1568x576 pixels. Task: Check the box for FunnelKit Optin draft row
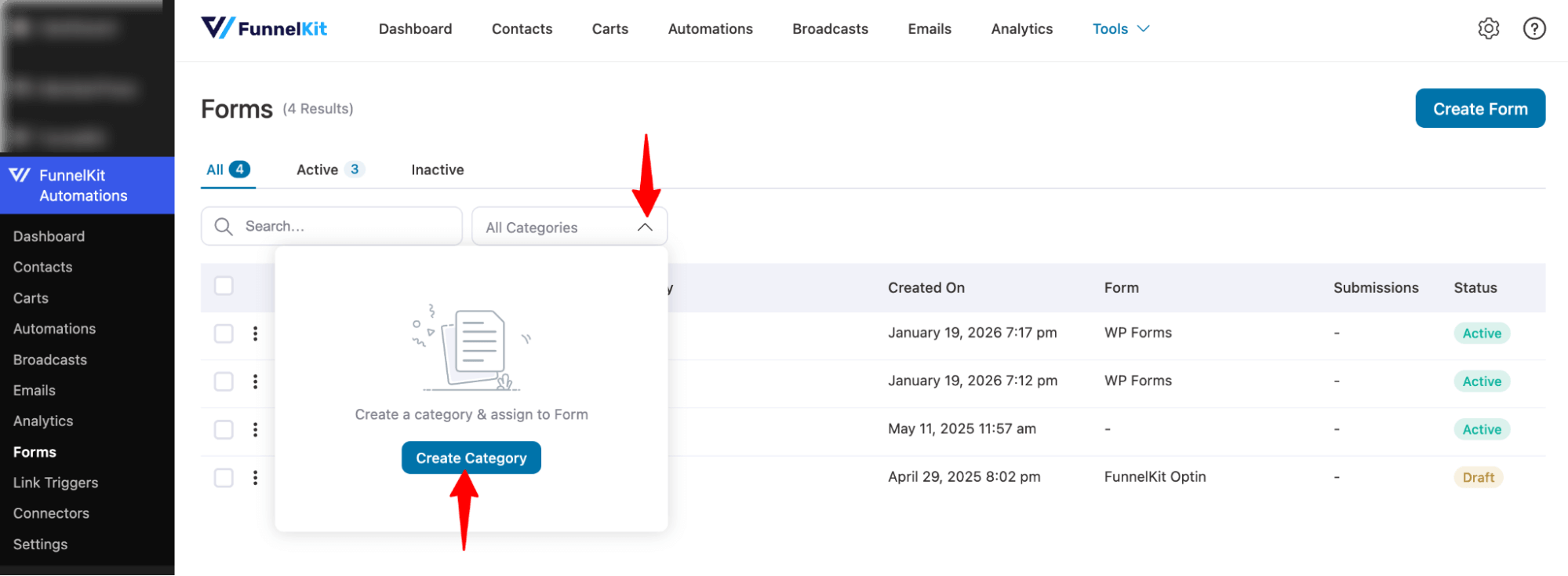click(x=224, y=478)
